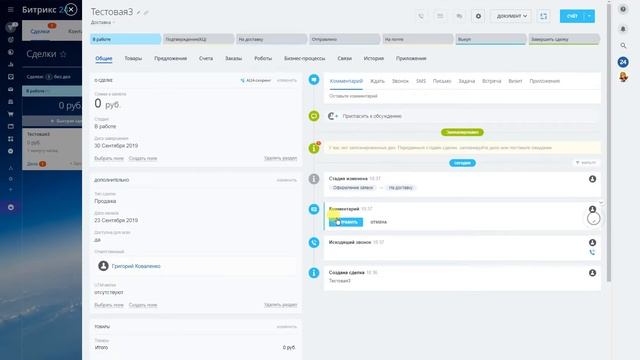Click the small handset icon in outgoing call entry
The height and width of the screenshot is (360, 640).
point(592,252)
